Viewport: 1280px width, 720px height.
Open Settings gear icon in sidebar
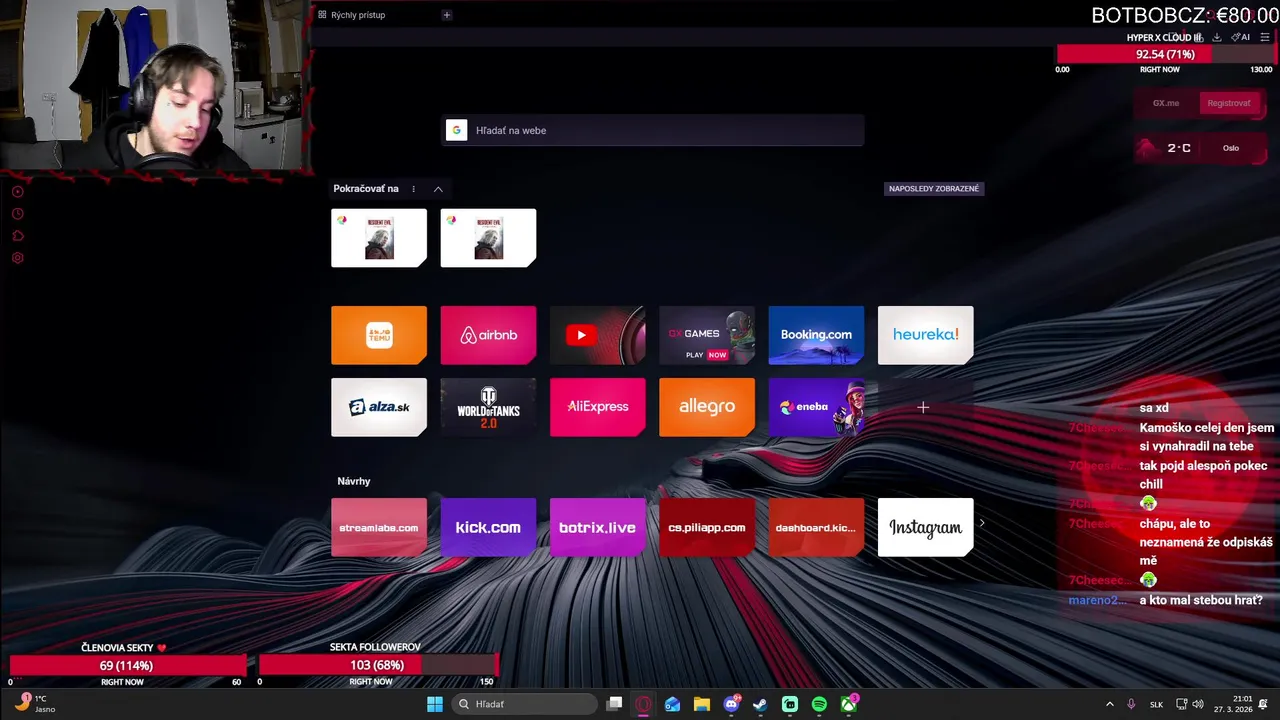[17, 258]
